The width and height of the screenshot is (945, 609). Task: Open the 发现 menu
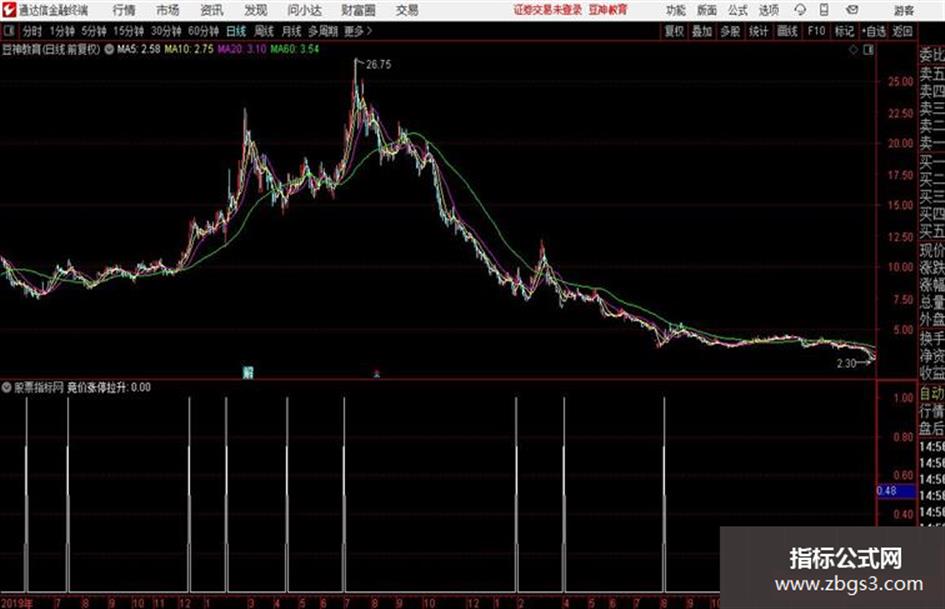(x=256, y=10)
